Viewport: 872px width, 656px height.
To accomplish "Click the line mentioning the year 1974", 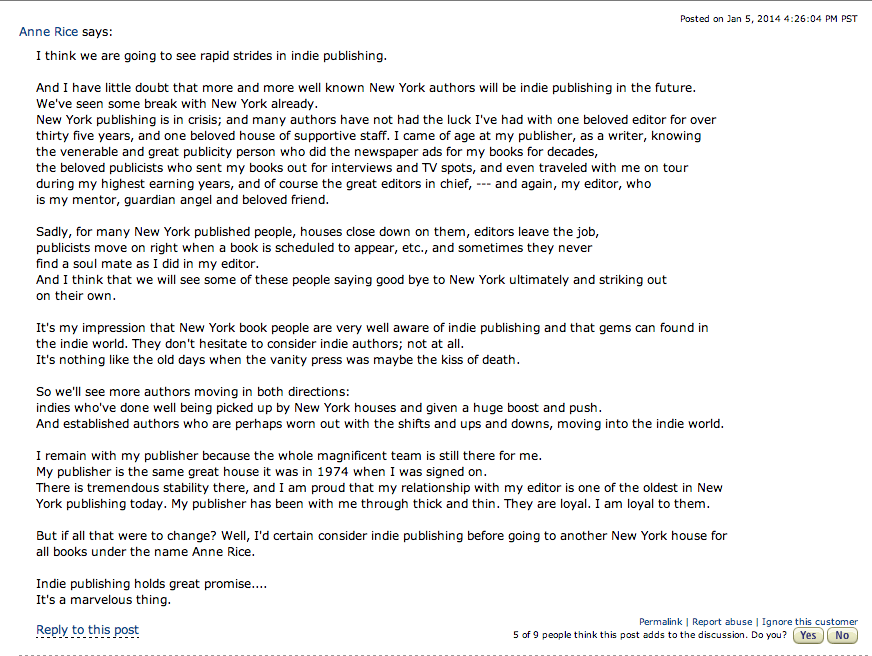I will tap(261, 471).
